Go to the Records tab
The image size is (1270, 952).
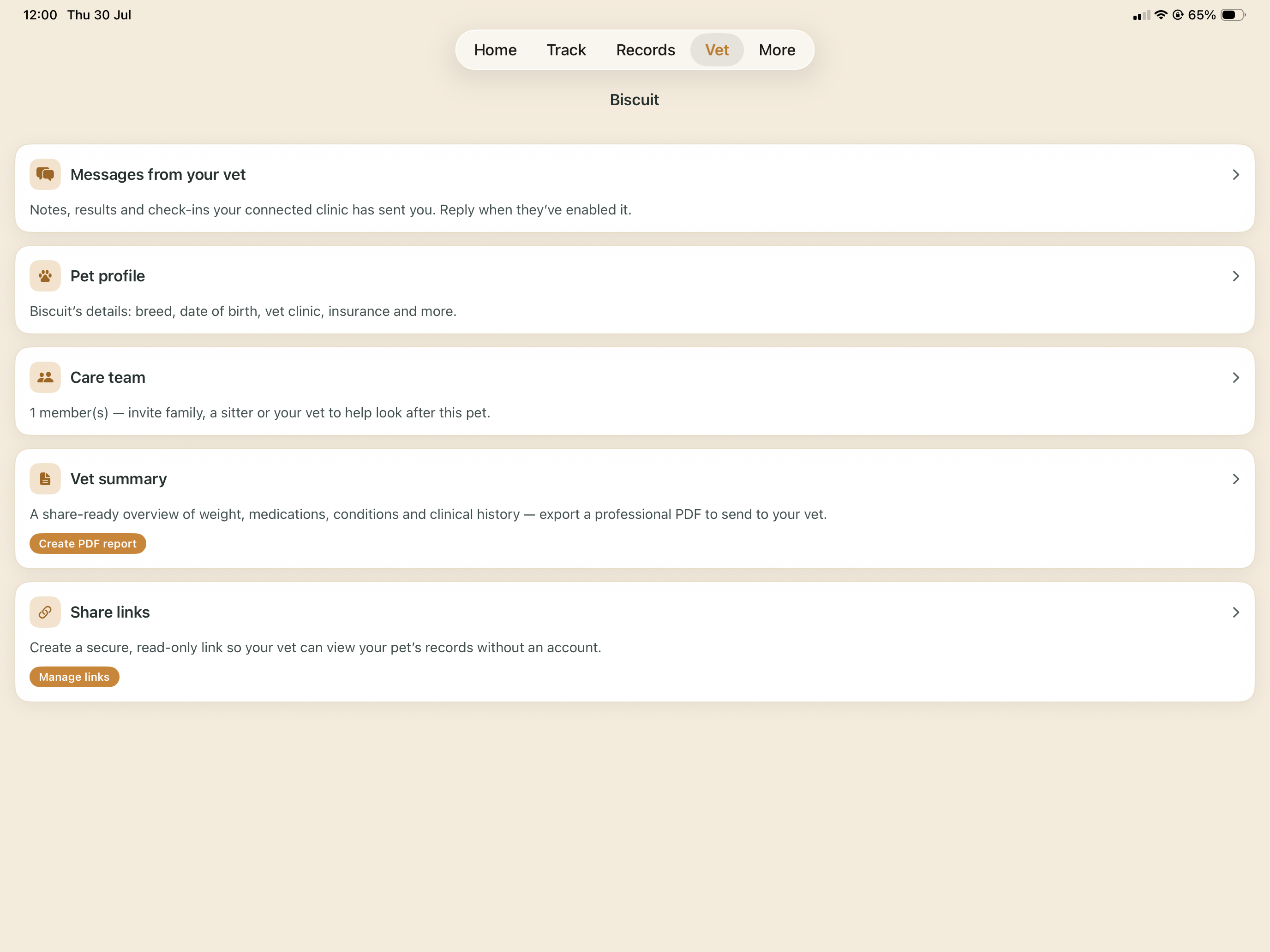tap(645, 50)
